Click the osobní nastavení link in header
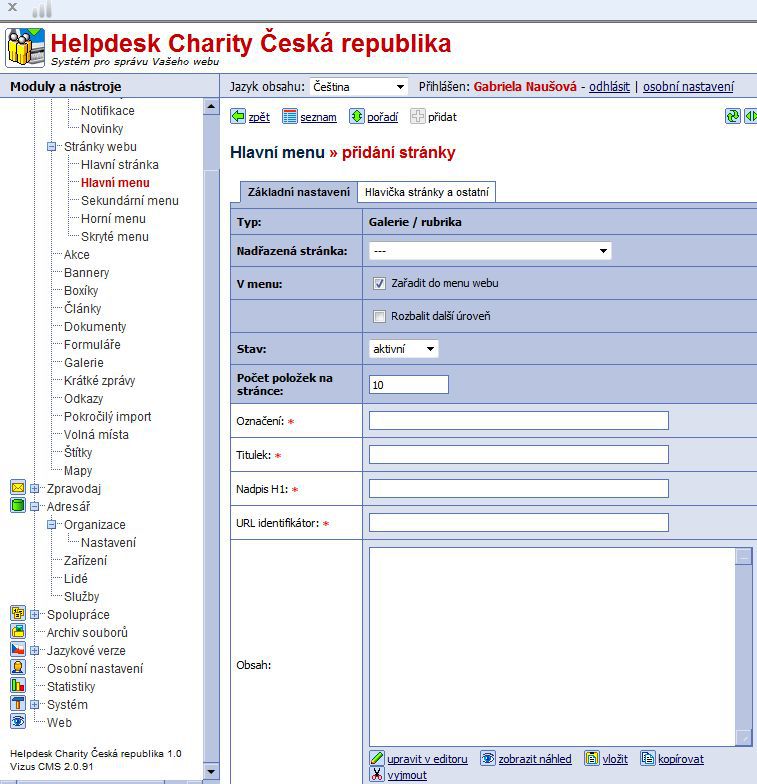Screen dimensions: 757x784 click(x=688, y=86)
